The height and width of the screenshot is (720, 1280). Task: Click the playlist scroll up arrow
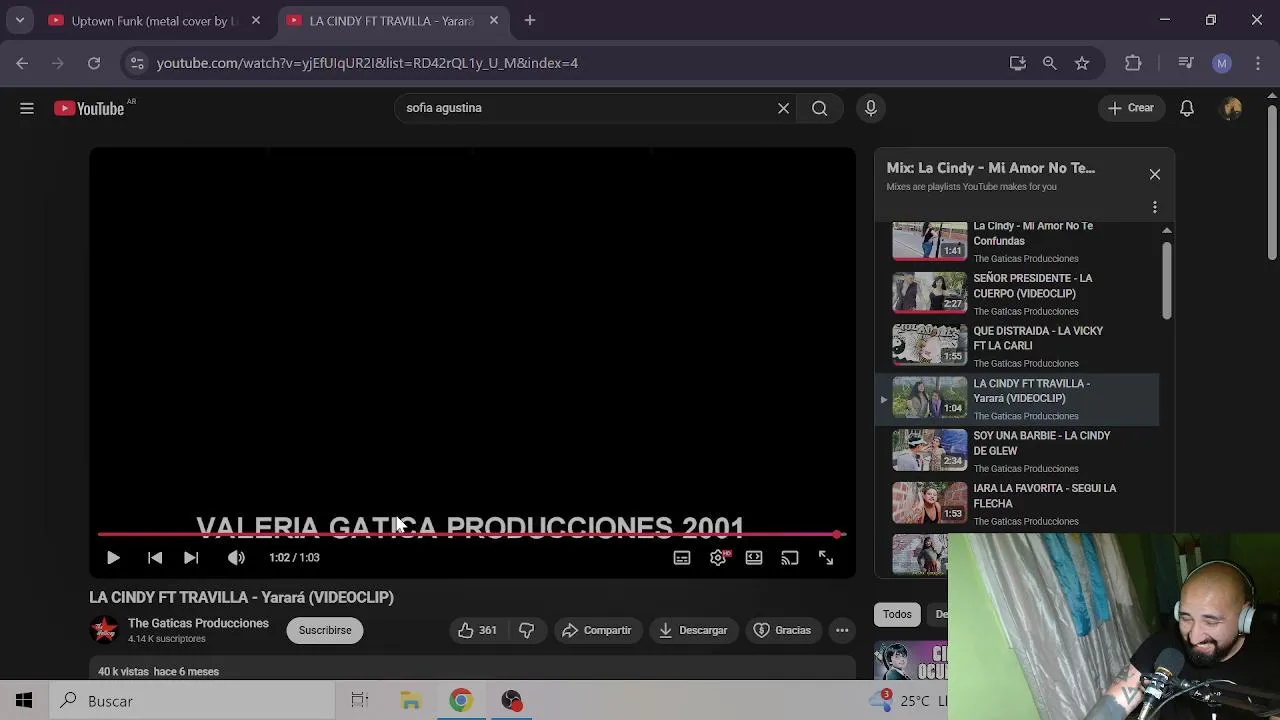(1166, 231)
